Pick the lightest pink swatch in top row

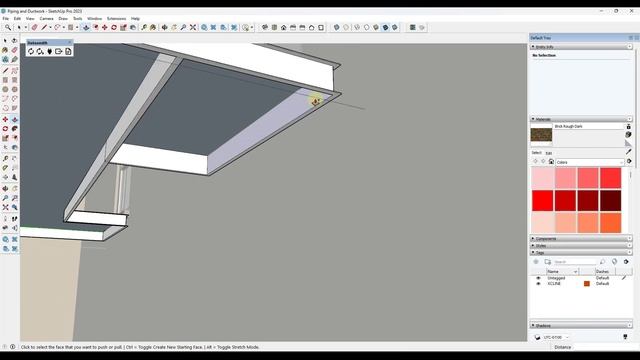(543, 178)
